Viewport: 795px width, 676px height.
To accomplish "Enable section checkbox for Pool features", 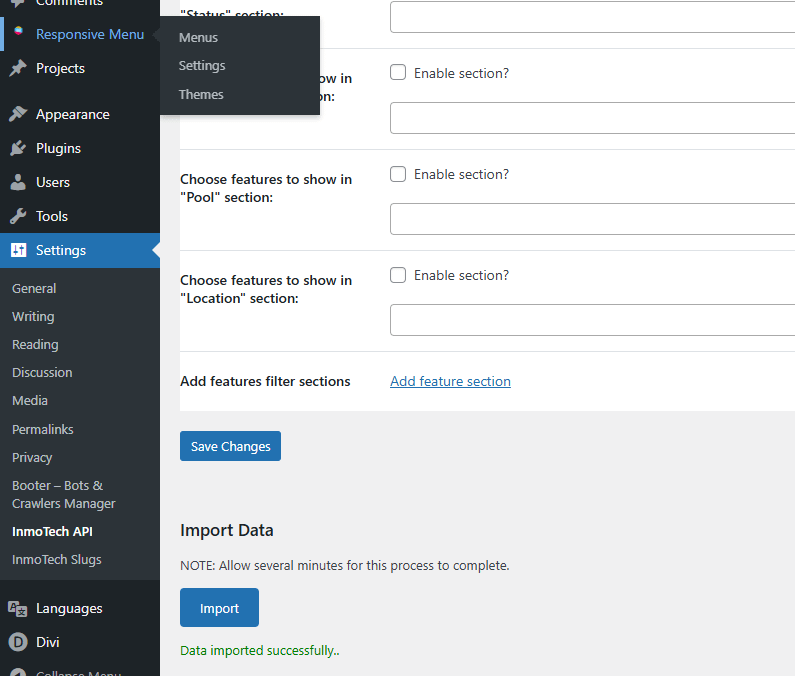I will [x=398, y=174].
